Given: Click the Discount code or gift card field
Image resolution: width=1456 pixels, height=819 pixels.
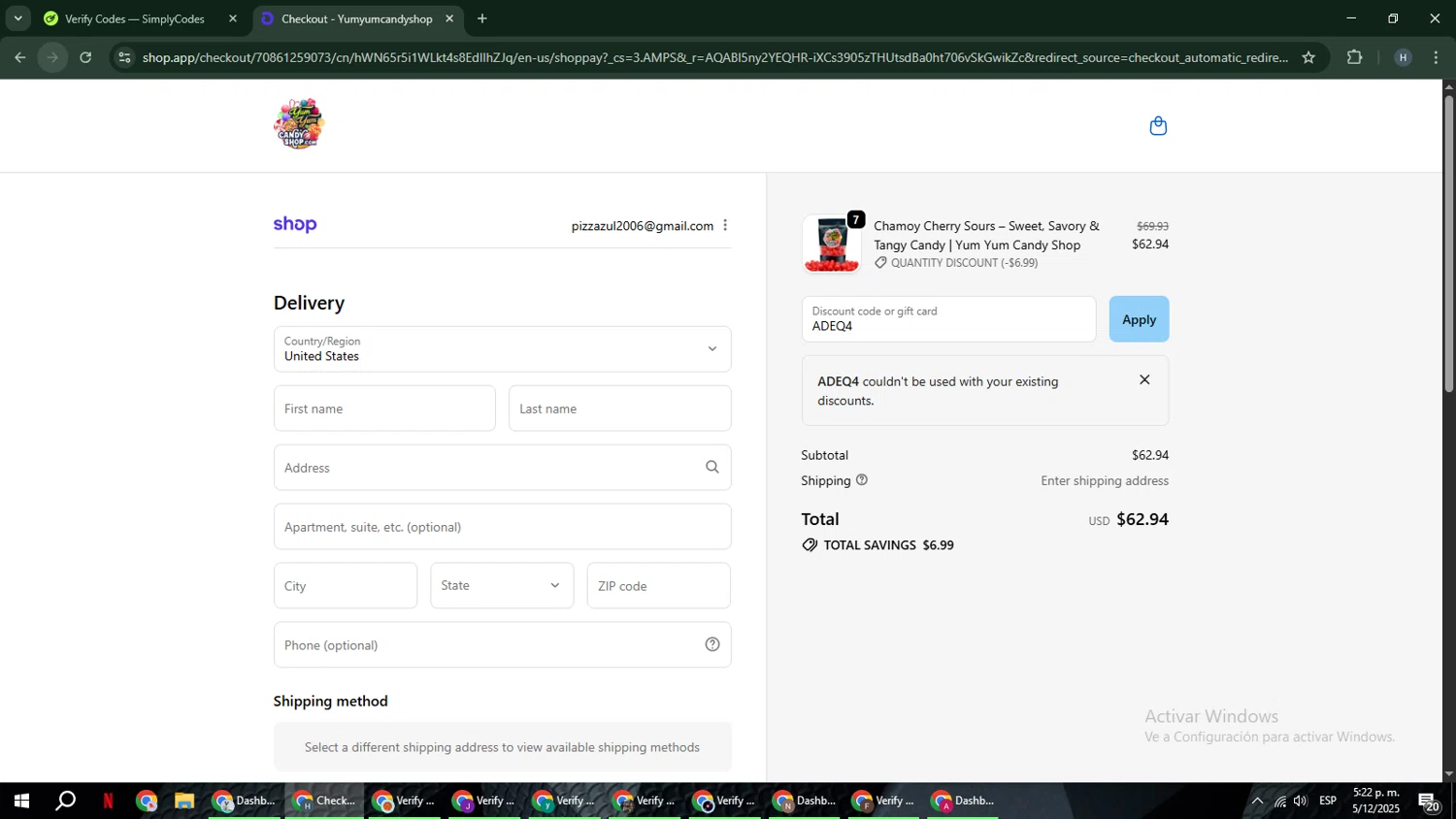Looking at the screenshot, I should click(x=948, y=319).
